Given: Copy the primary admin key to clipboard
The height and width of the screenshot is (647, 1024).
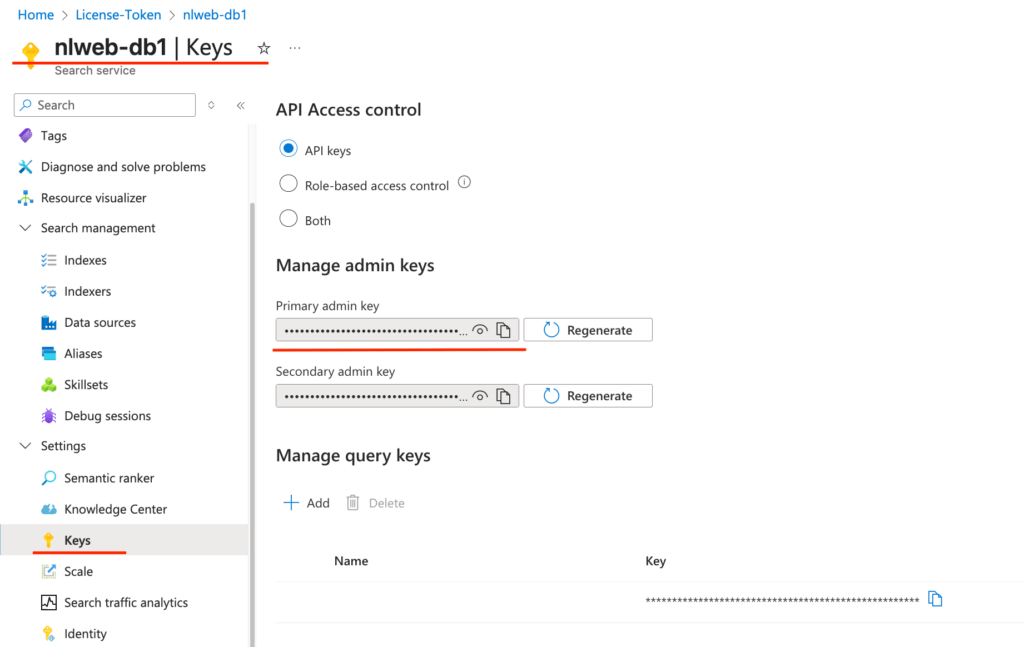Looking at the screenshot, I should (x=504, y=330).
